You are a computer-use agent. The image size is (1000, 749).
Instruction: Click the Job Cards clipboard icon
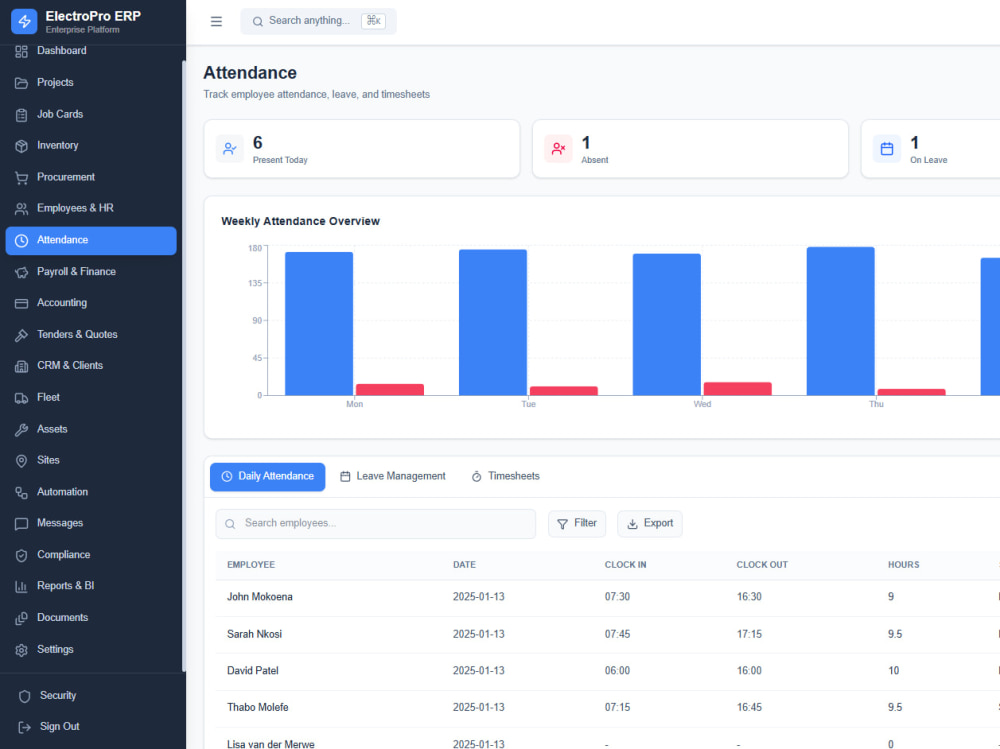coord(21,115)
